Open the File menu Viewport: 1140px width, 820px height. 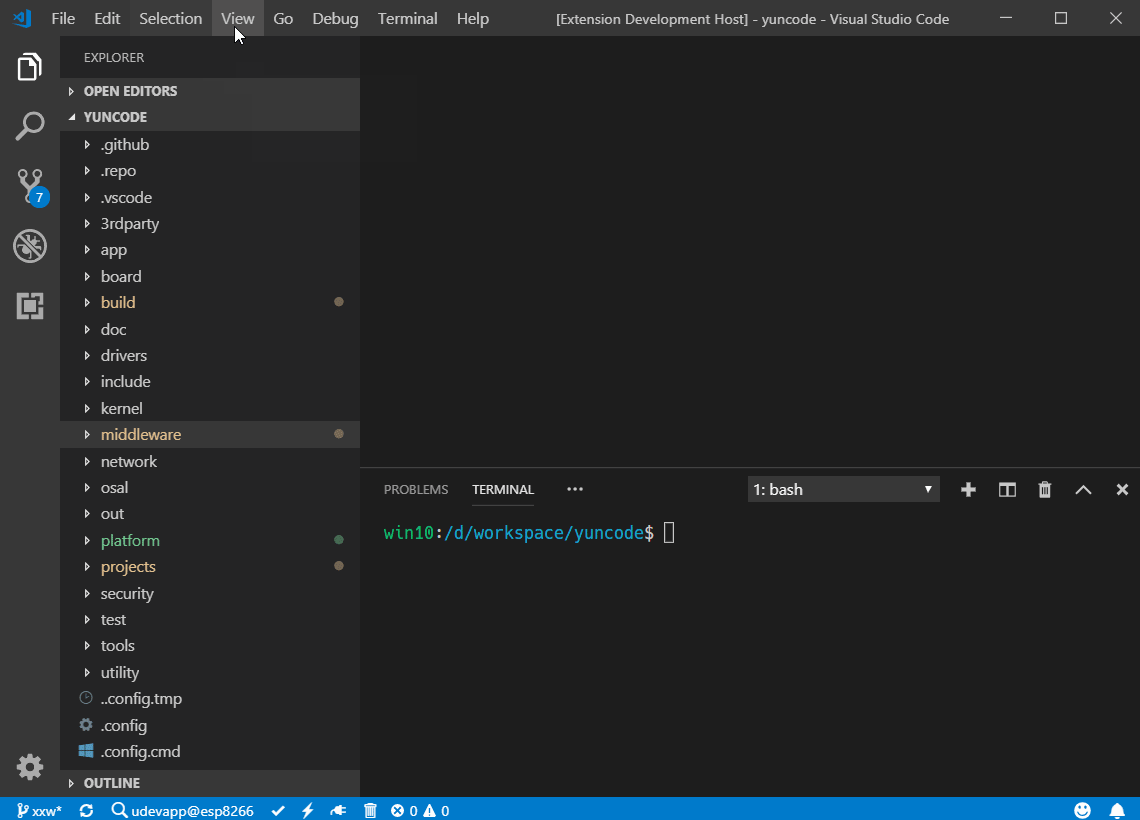63,18
